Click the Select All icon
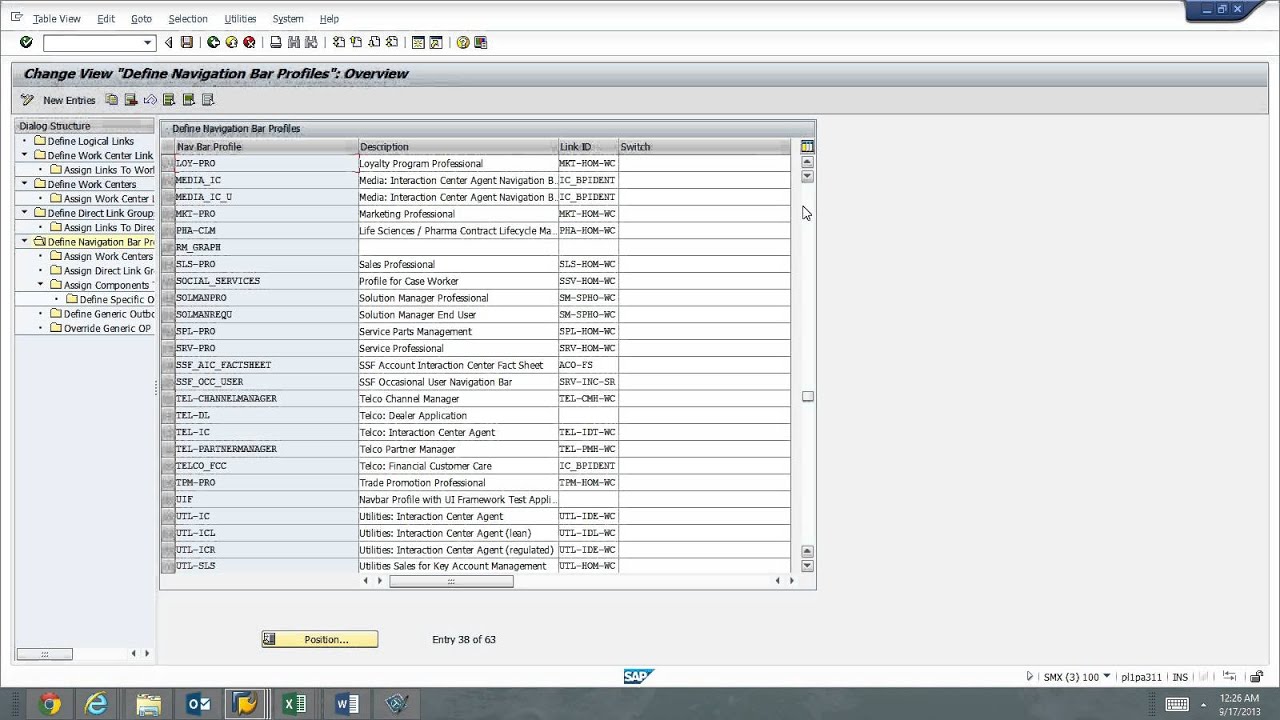This screenshot has height=720, width=1280. (169, 100)
